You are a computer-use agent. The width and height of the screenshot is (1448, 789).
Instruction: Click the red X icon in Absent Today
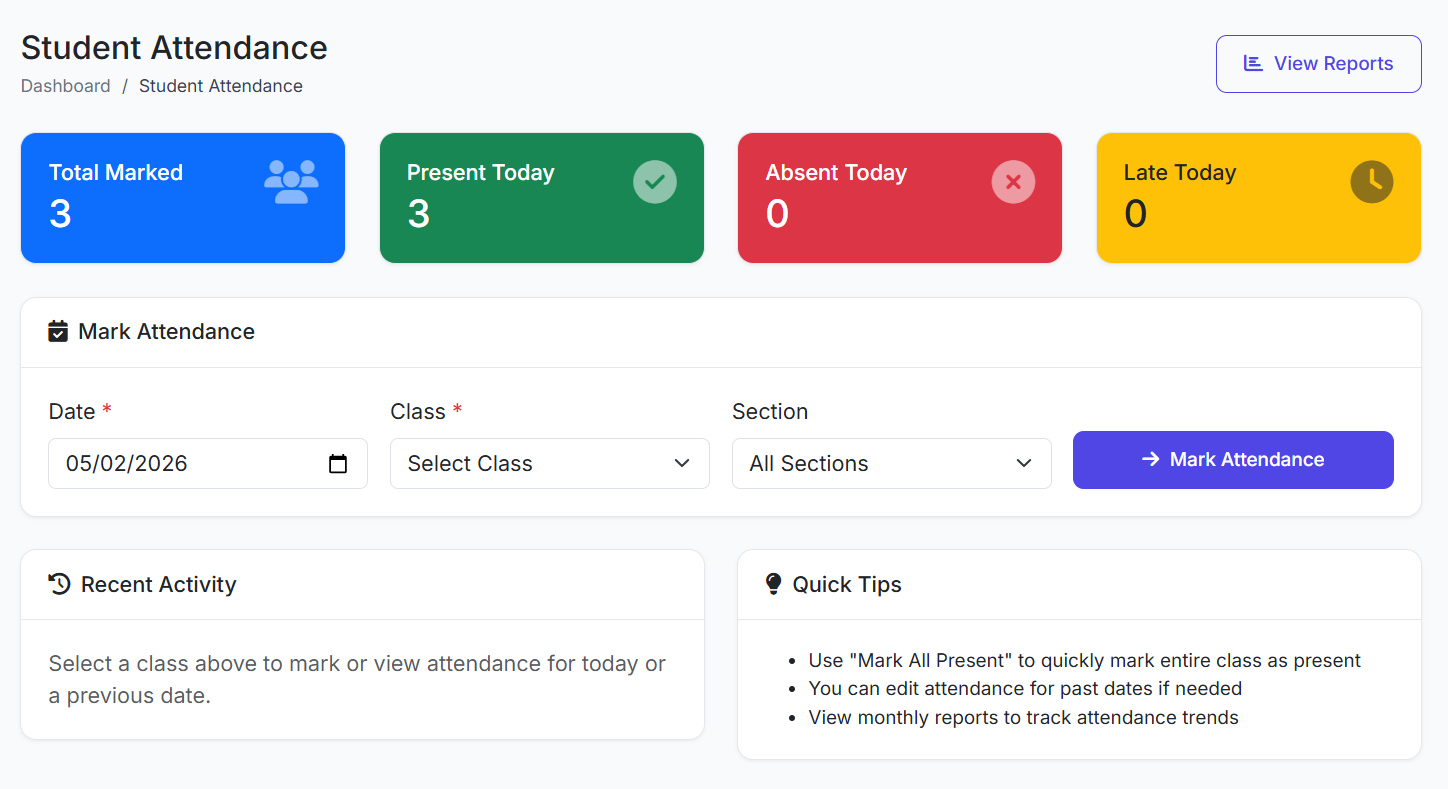click(1013, 182)
